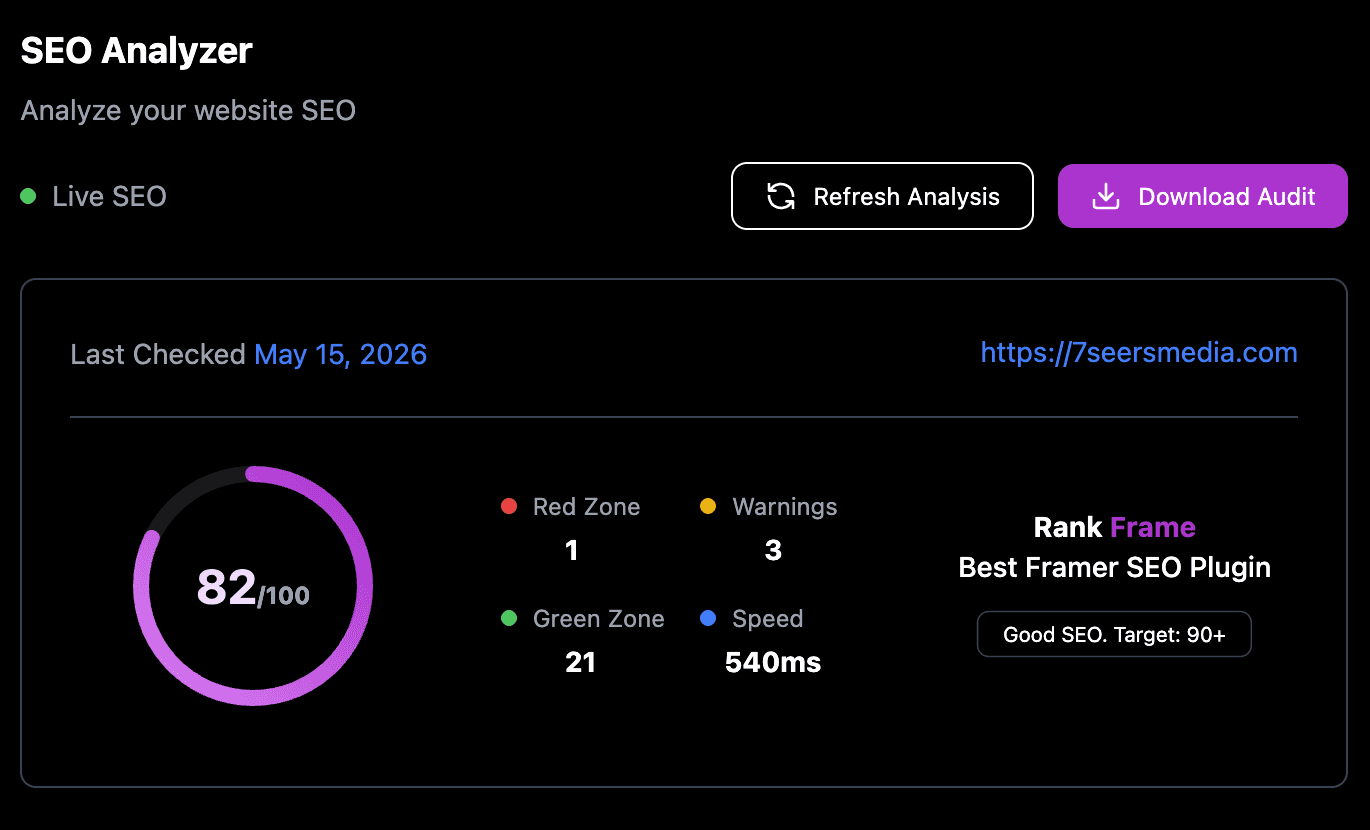Click the refresh arrows icon
Image resolution: width=1370 pixels, height=830 pixels.
(x=781, y=196)
